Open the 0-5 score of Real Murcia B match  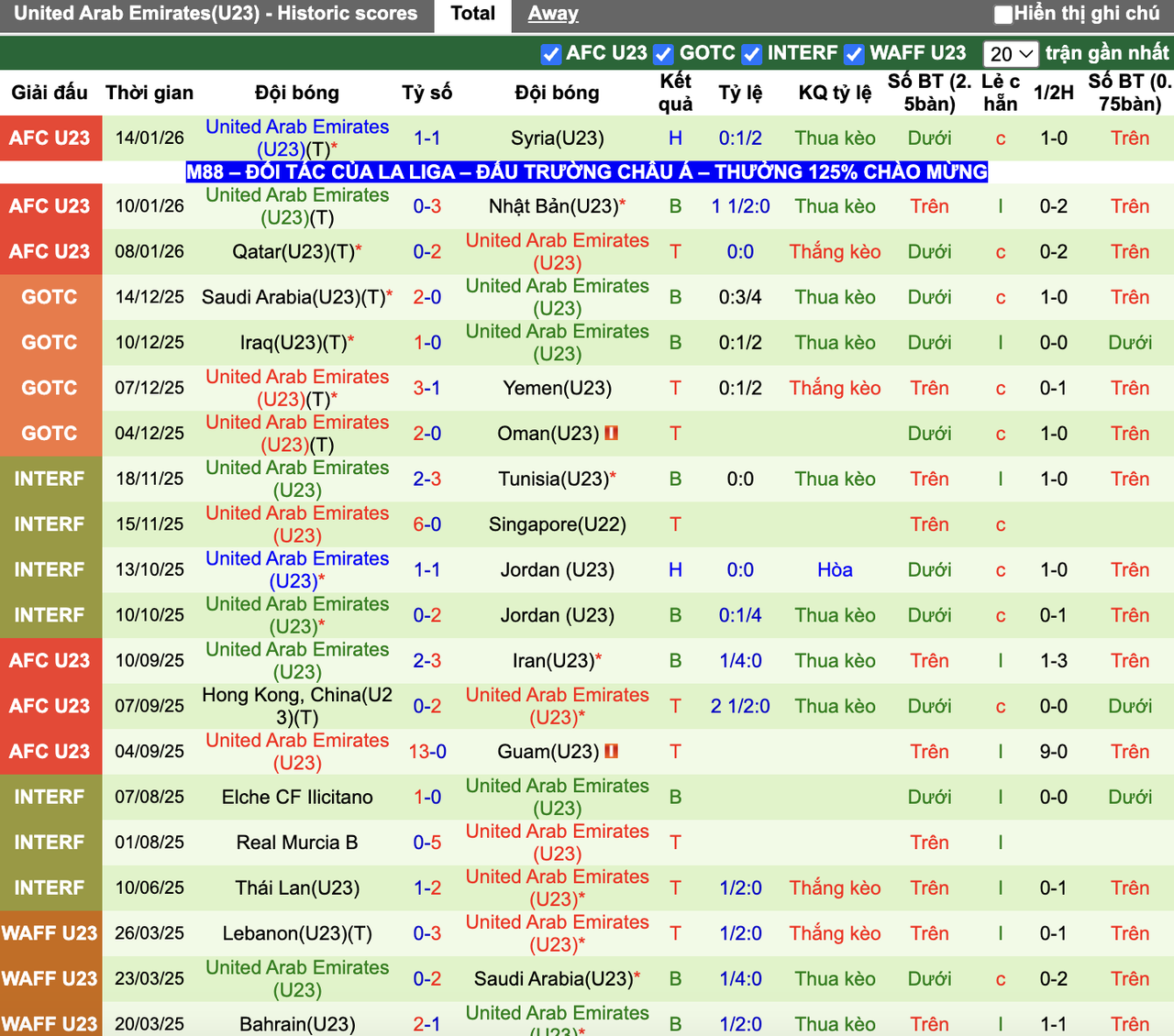(427, 843)
